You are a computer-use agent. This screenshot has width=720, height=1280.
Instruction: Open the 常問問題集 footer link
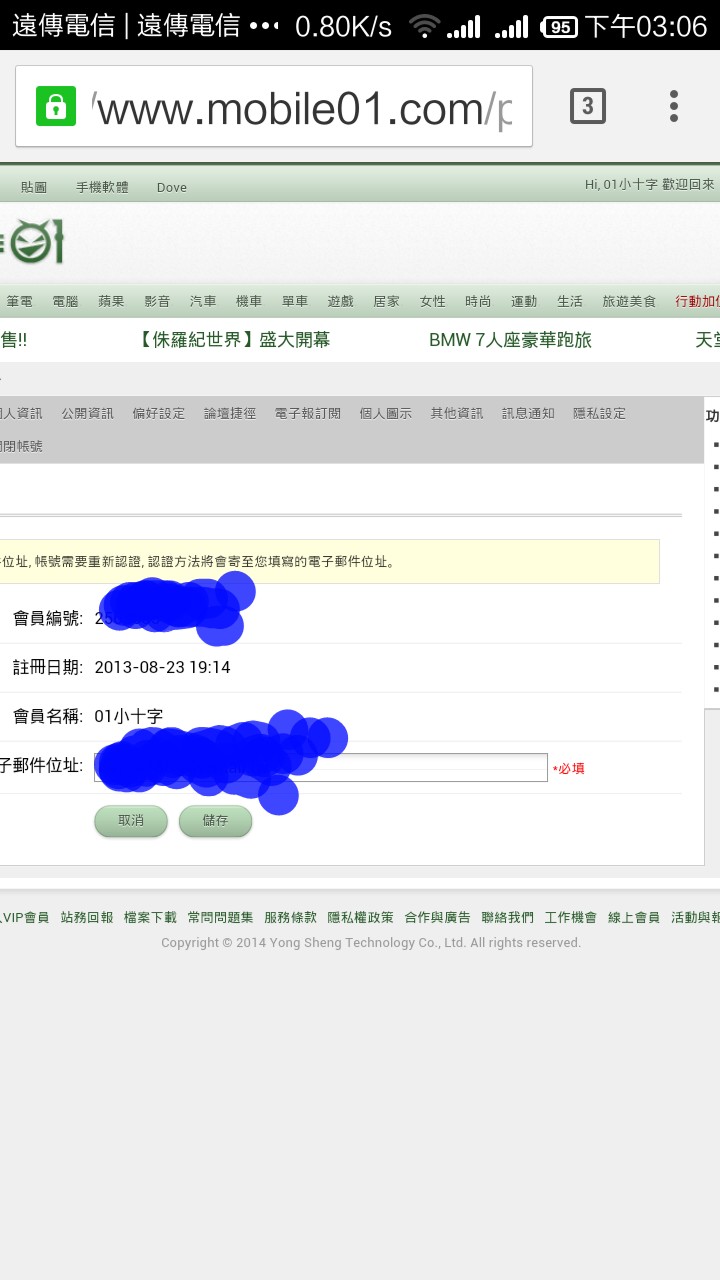(x=220, y=917)
